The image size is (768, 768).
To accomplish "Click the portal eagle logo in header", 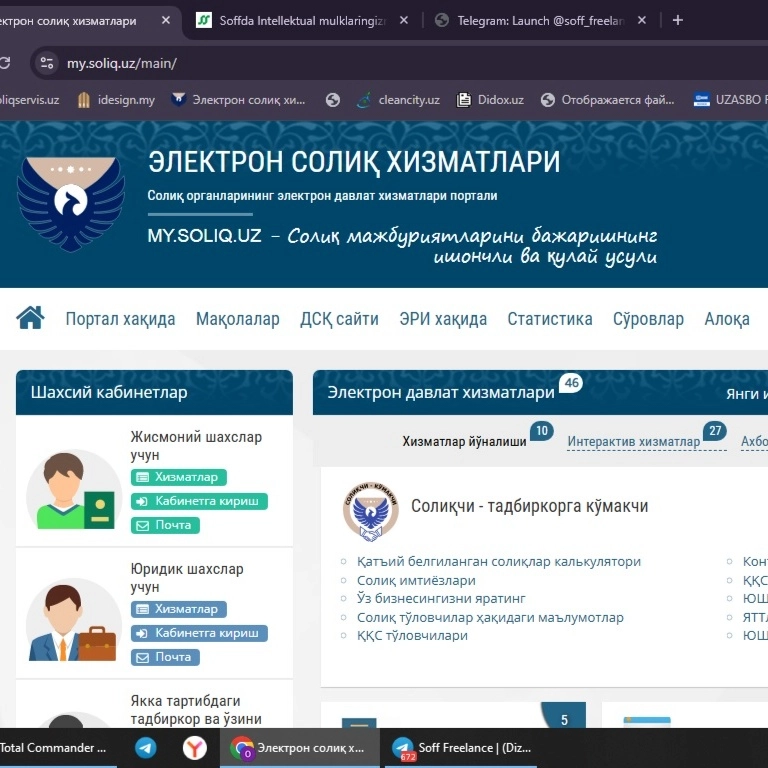I will 71,202.
